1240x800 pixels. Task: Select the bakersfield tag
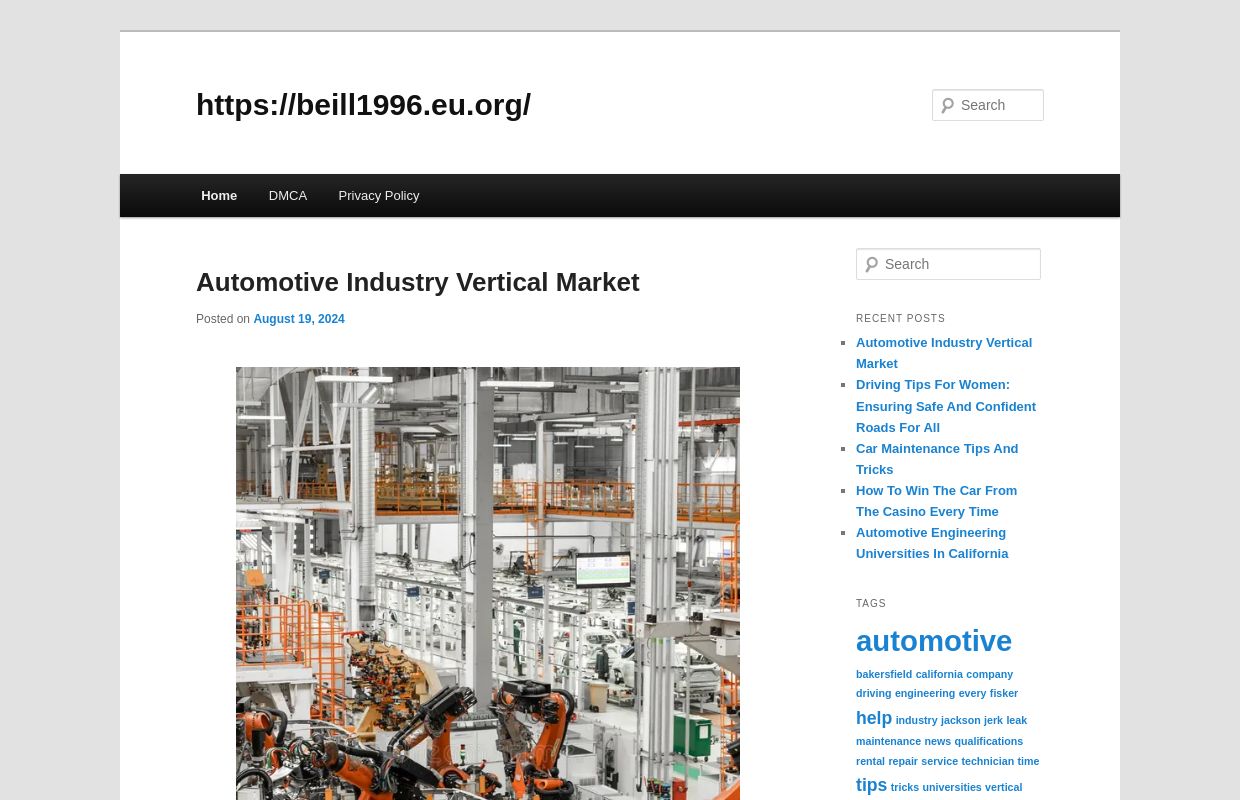[x=884, y=674]
